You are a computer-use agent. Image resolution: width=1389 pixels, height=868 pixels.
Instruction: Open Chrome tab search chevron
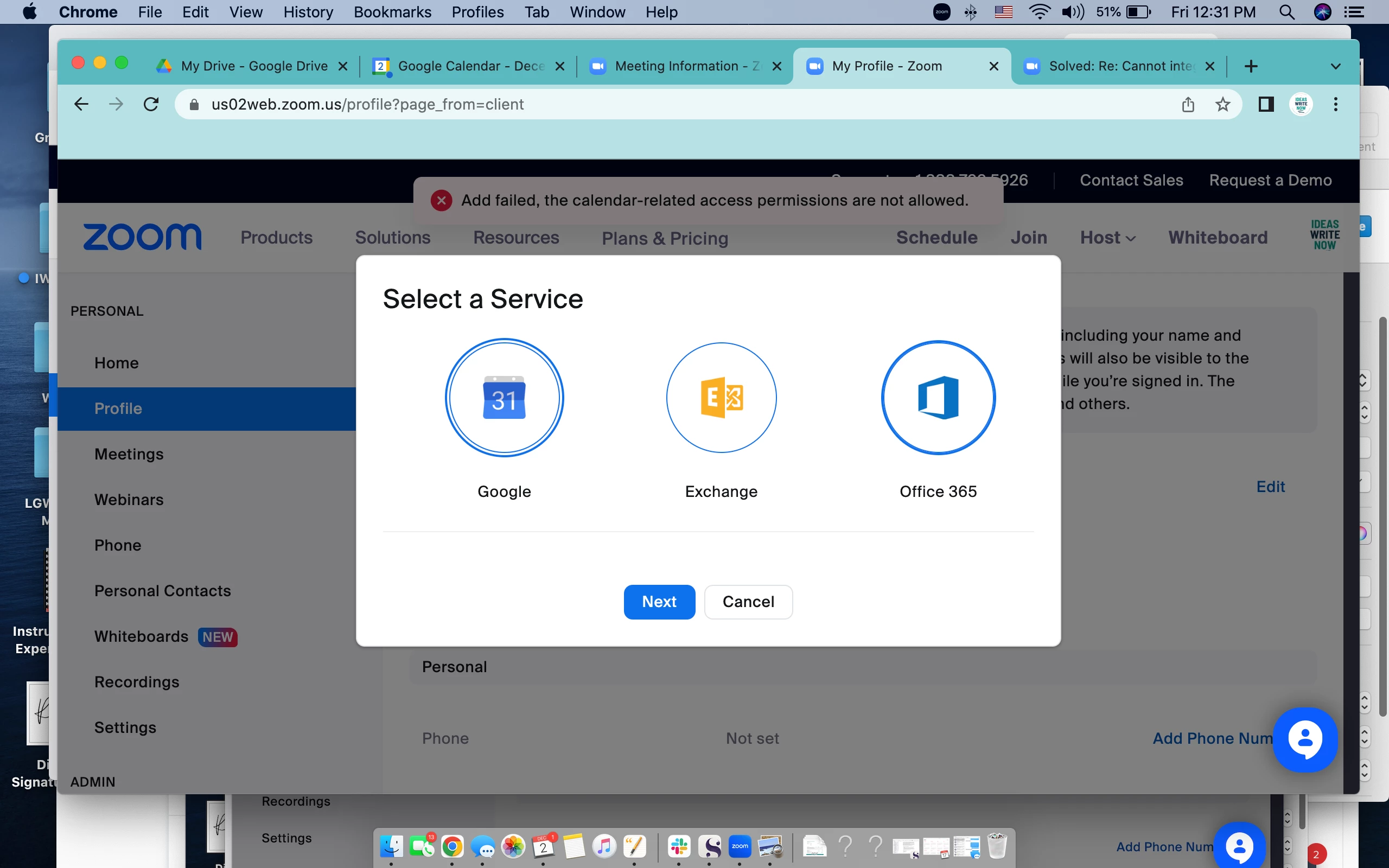point(1335,66)
